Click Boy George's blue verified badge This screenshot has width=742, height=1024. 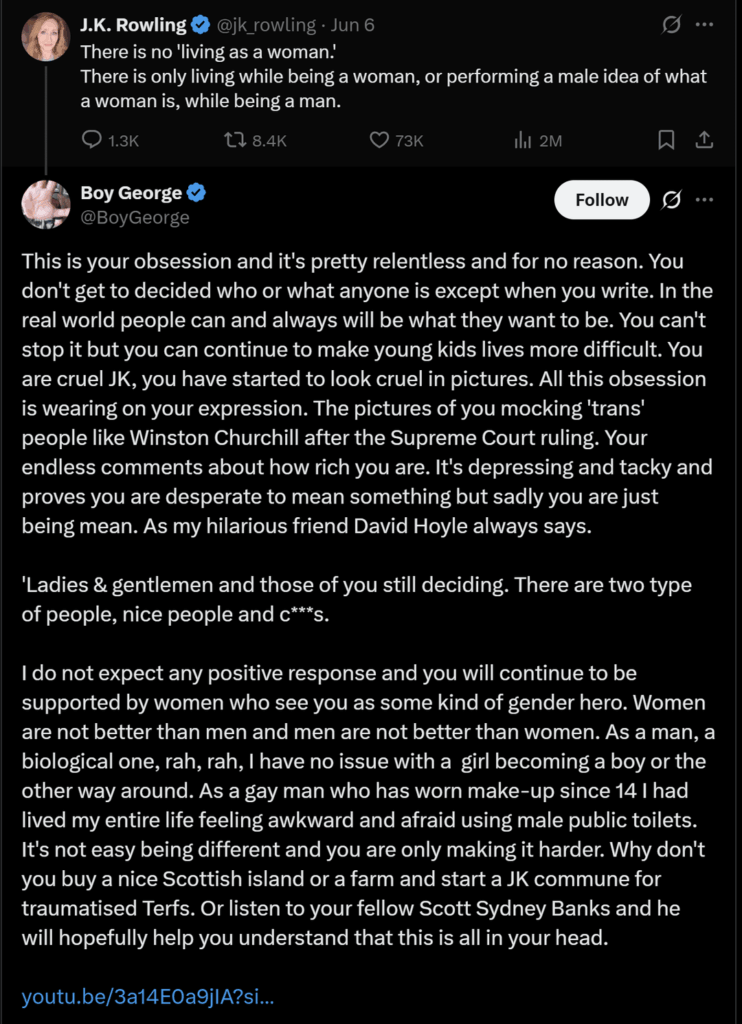pyautogui.click(x=197, y=193)
